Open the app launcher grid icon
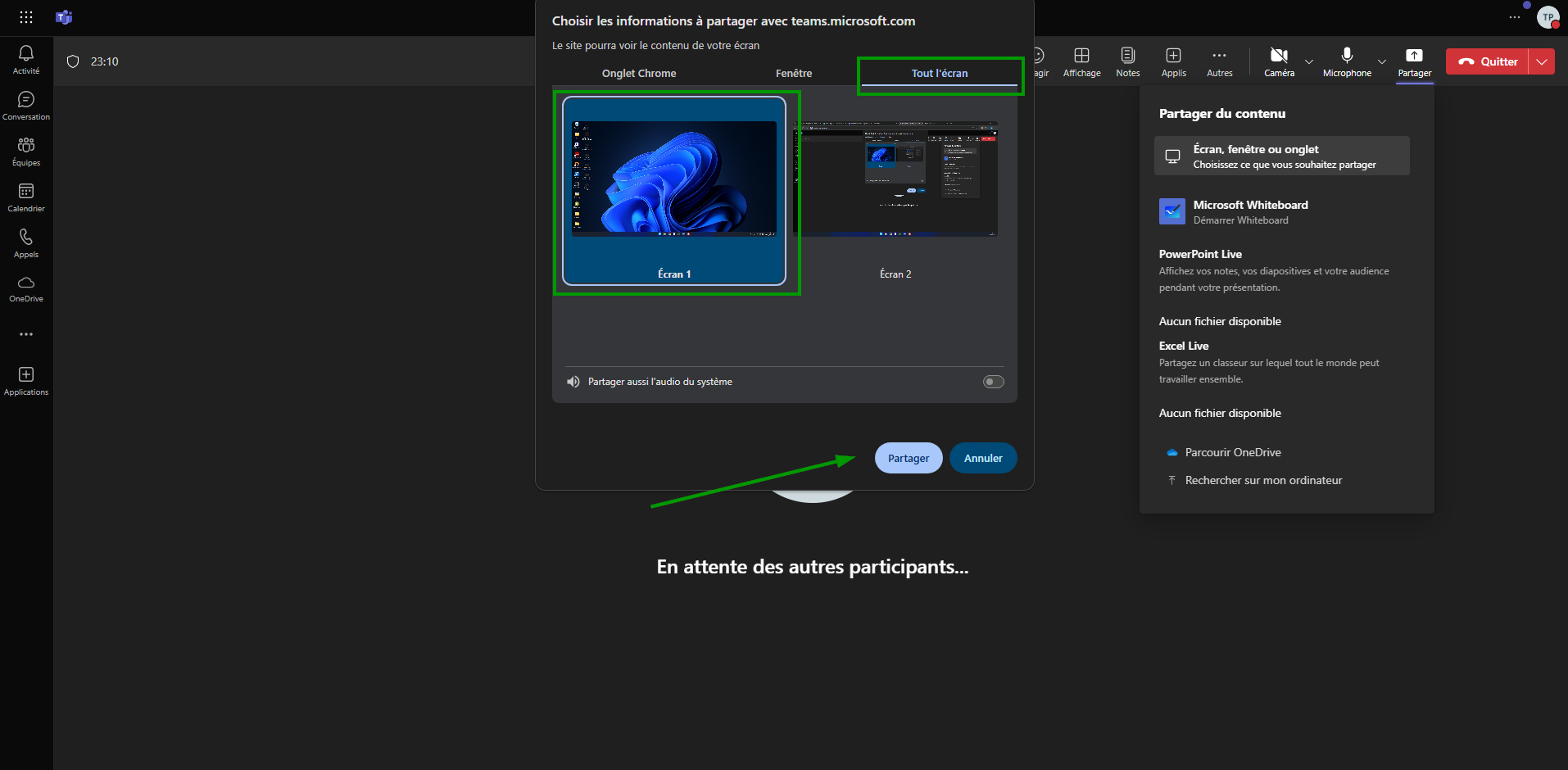 [26, 17]
